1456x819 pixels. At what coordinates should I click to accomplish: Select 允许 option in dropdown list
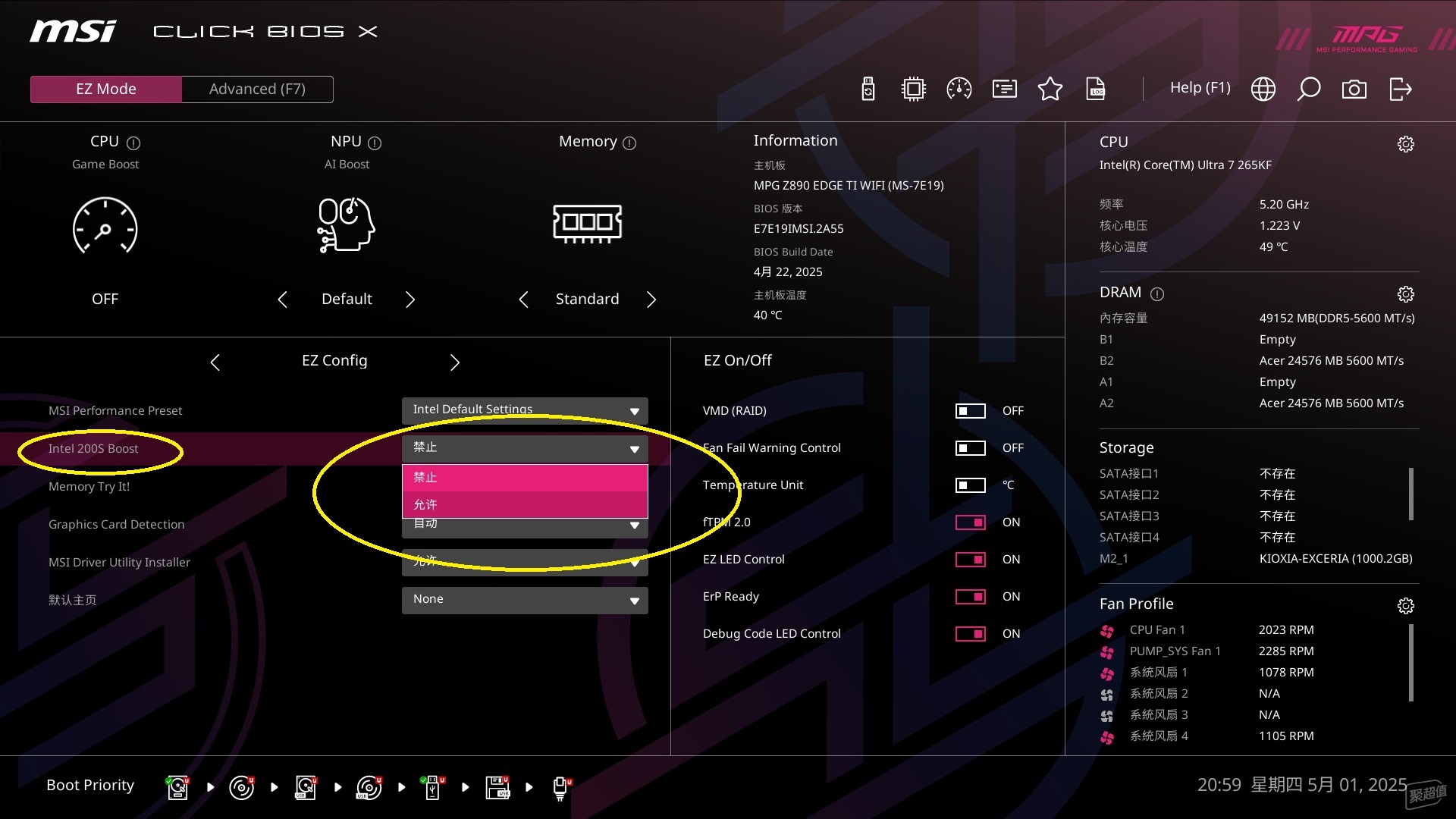coord(525,505)
